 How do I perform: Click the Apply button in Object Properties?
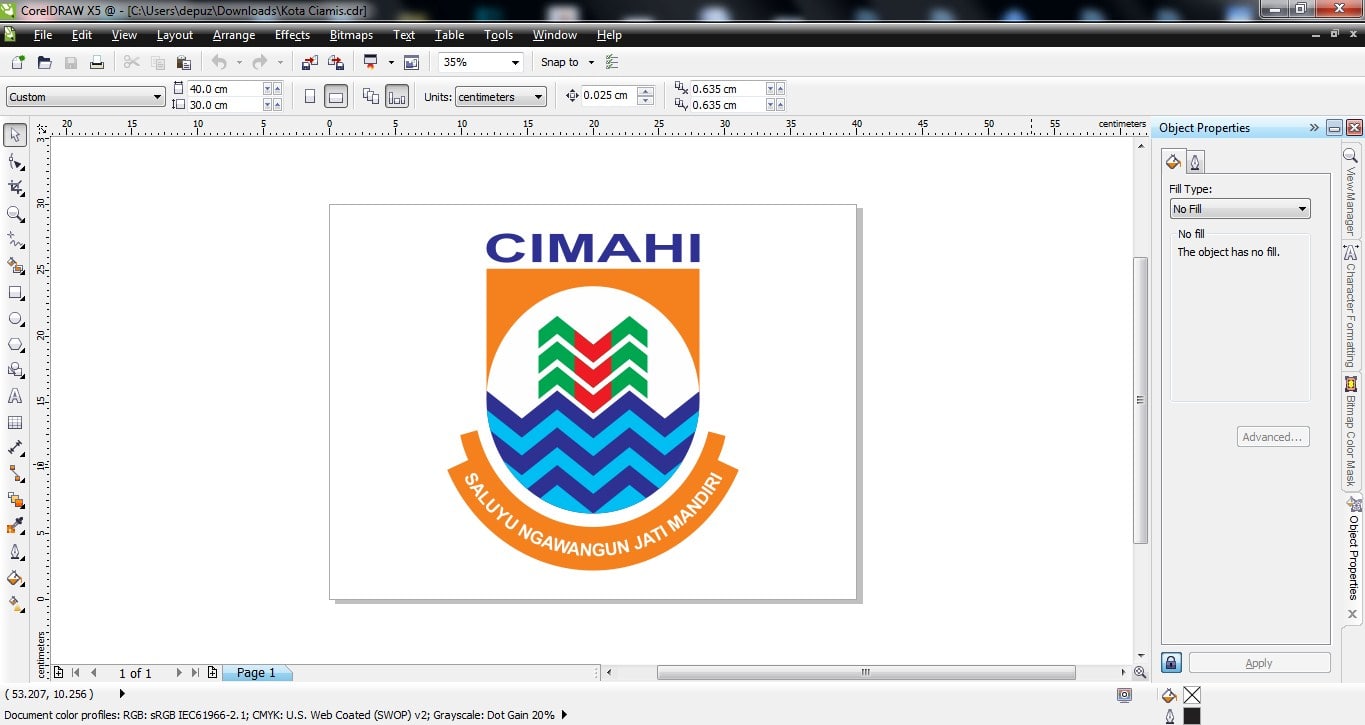pos(1258,662)
